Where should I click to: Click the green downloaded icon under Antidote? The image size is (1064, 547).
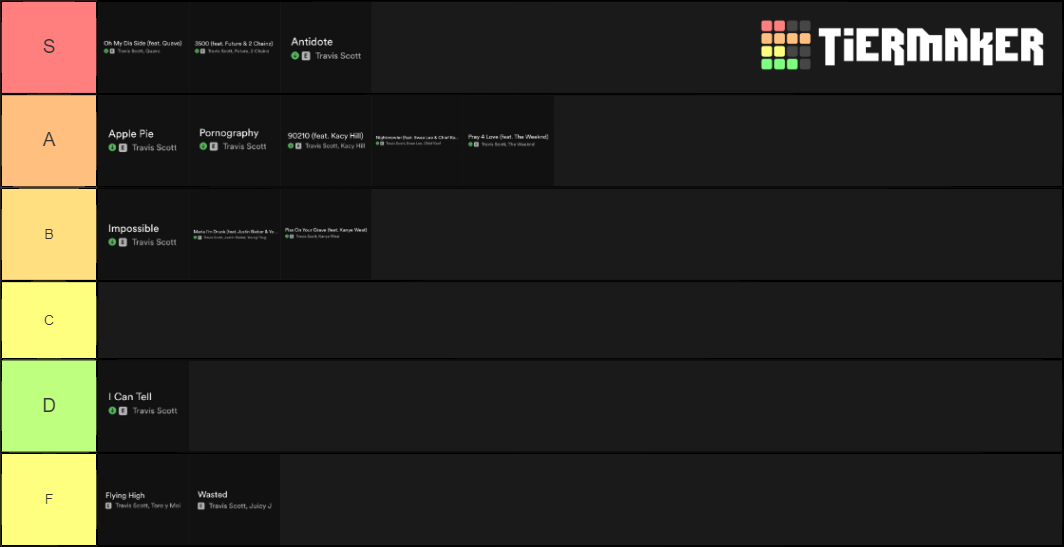coord(295,56)
